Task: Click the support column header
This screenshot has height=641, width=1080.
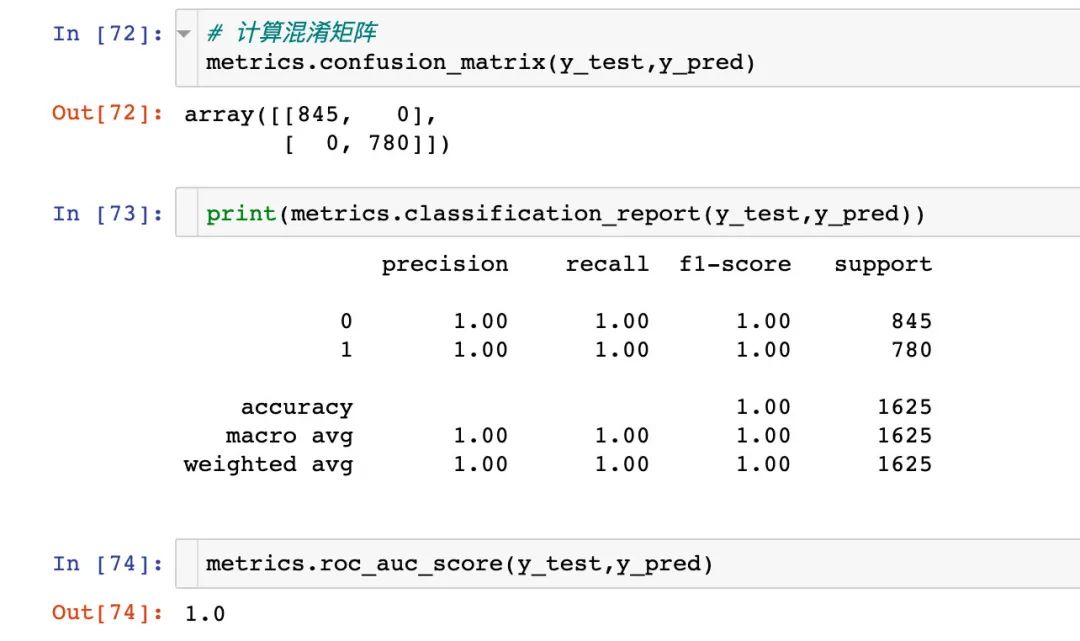Action: pyautogui.click(x=883, y=265)
